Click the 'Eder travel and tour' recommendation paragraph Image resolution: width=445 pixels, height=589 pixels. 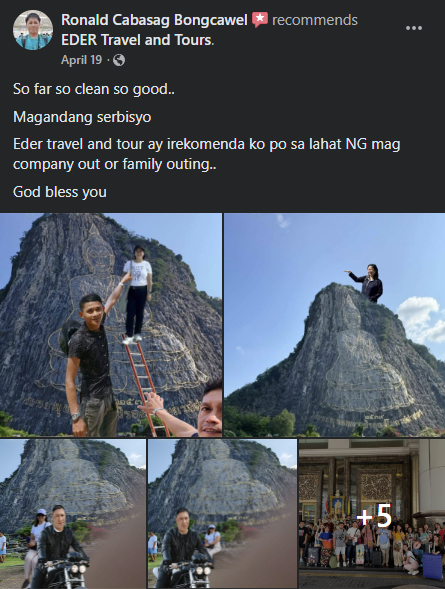207,154
